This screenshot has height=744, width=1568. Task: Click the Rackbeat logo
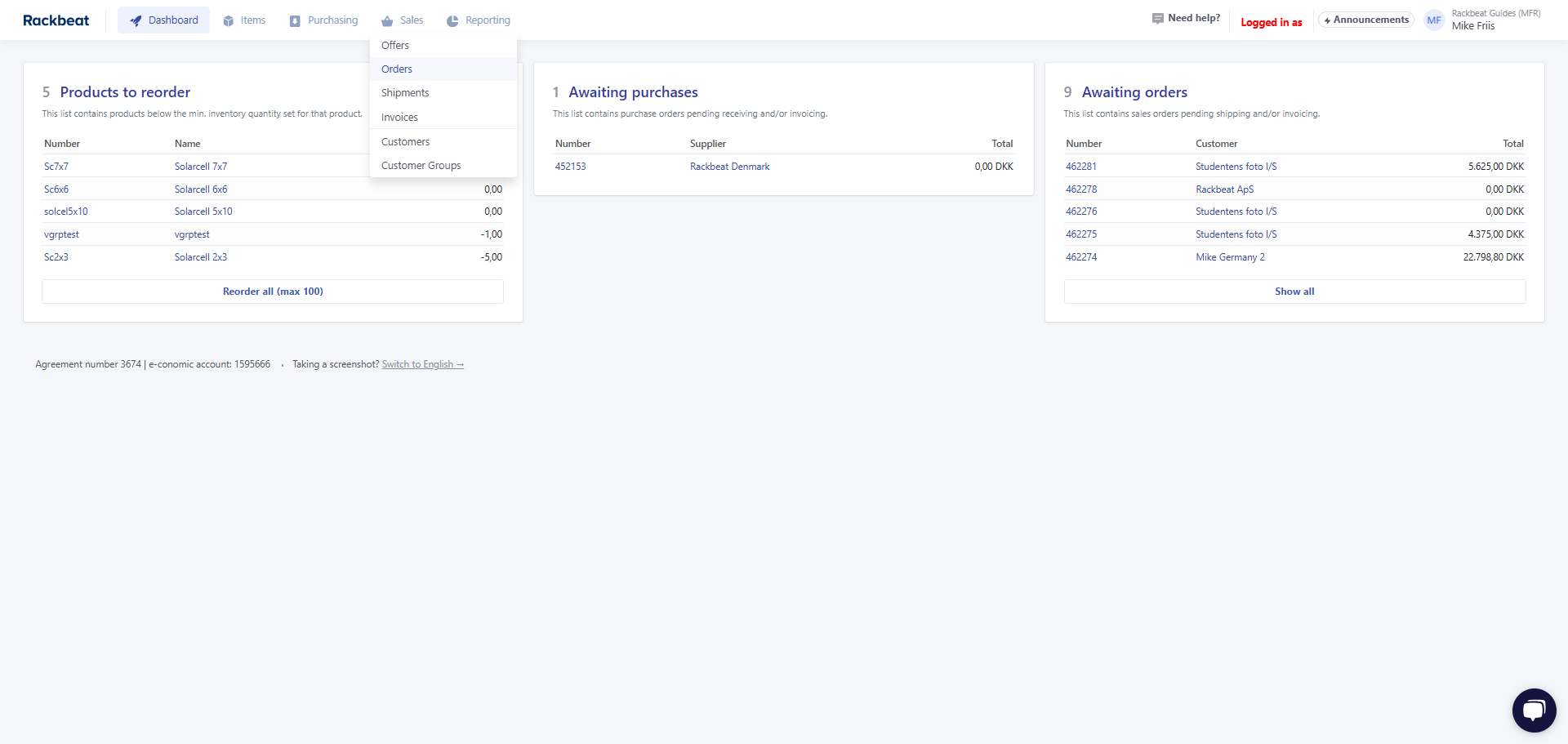[56, 20]
